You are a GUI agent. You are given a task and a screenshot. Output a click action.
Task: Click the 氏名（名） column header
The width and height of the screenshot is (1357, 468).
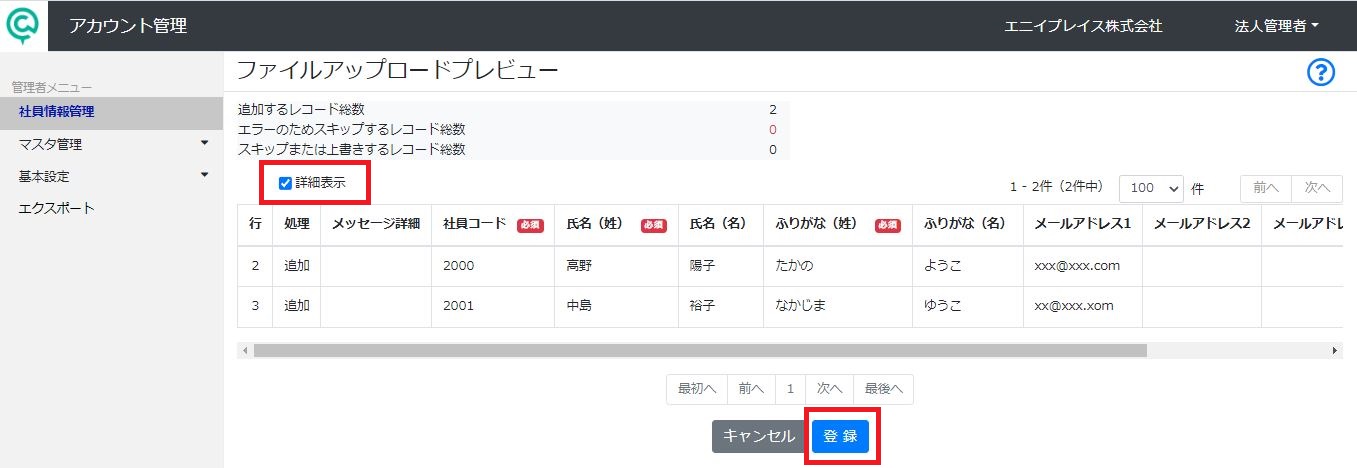tap(721, 225)
